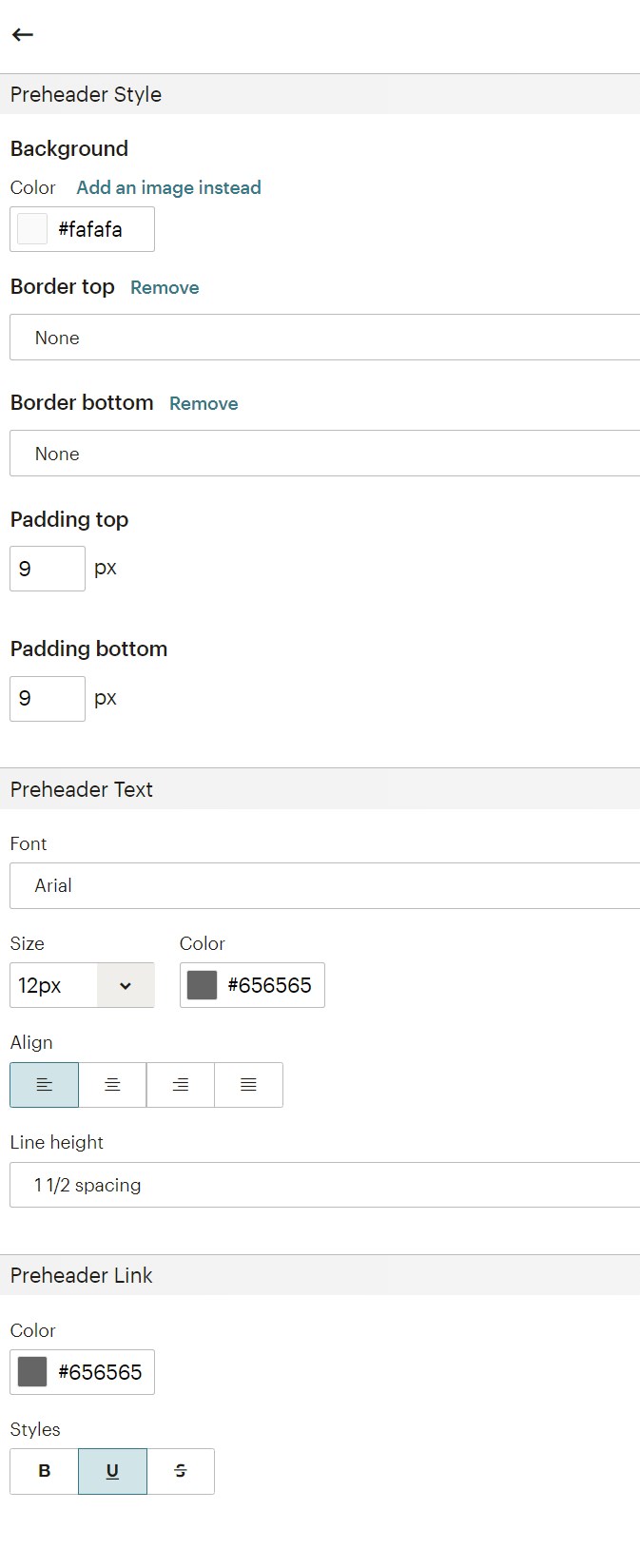Toggle underline link style
Image resolution: width=640 pixels, height=1568 pixels.
point(112,1471)
